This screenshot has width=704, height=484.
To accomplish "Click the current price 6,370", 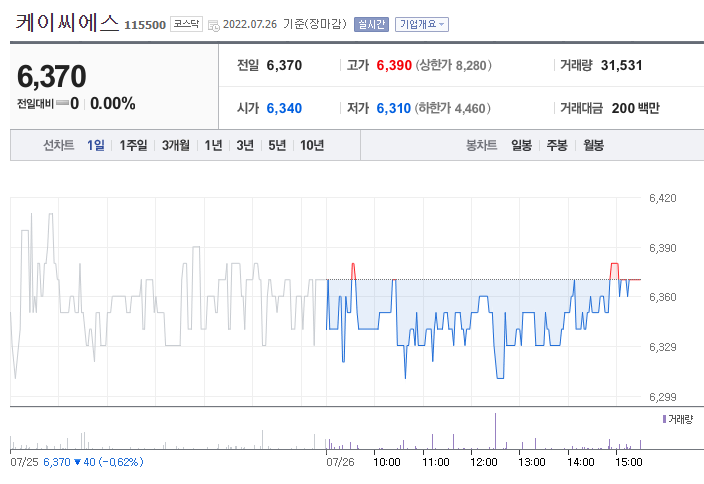I will [52, 76].
